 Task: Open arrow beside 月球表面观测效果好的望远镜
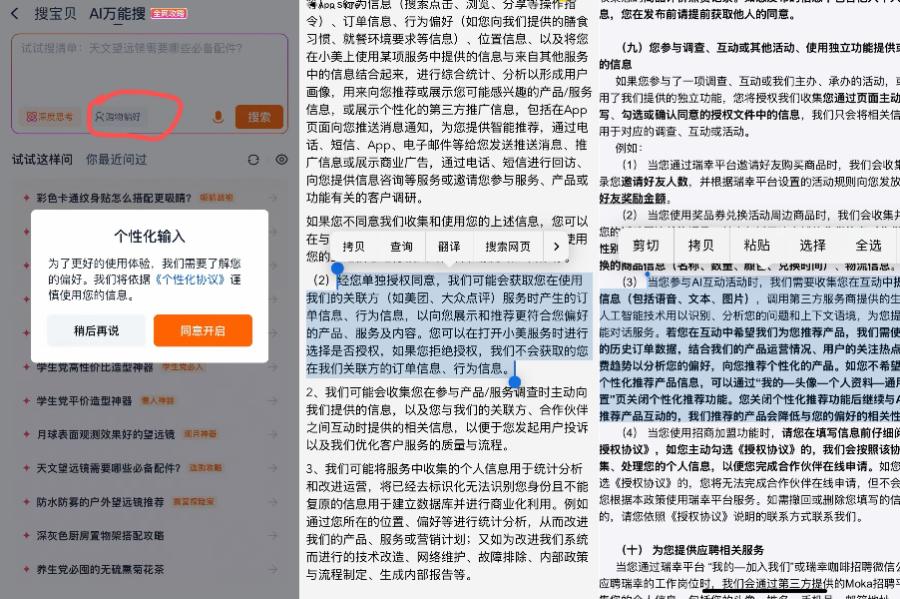tap(273, 434)
